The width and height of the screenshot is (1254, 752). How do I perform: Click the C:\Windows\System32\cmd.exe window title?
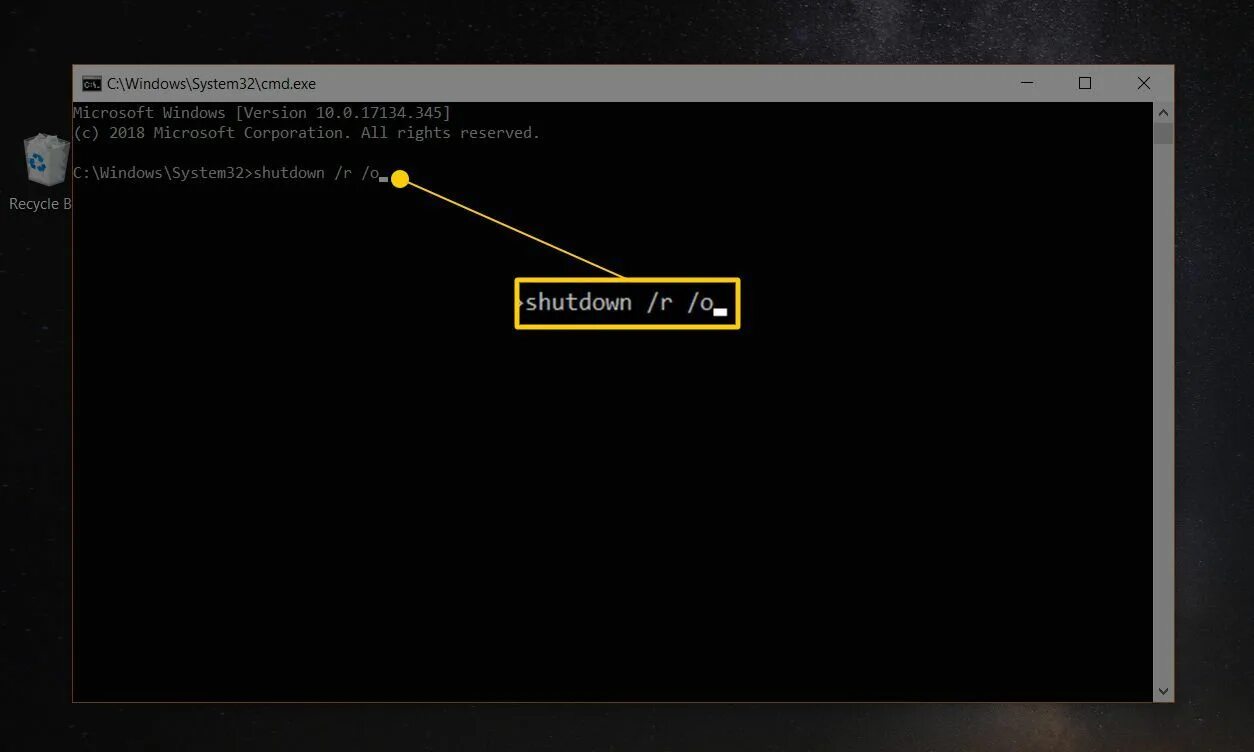click(x=211, y=84)
